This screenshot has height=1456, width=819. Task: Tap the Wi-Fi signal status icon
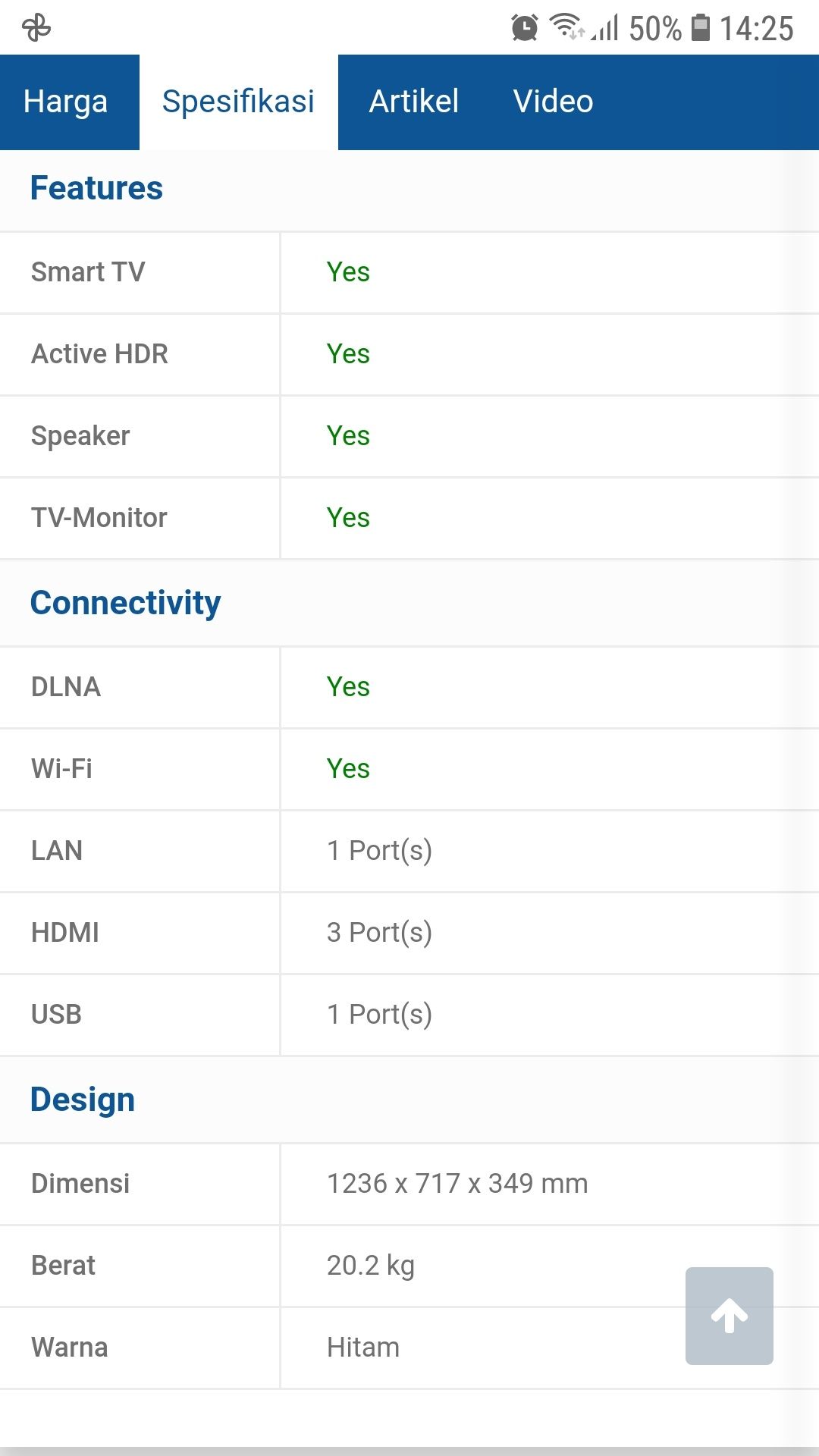pos(566,27)
